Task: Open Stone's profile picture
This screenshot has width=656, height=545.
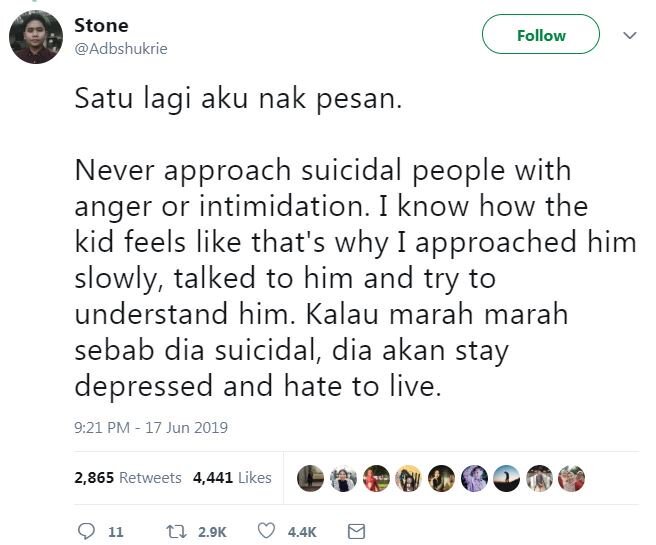Action: coord(36,37)
